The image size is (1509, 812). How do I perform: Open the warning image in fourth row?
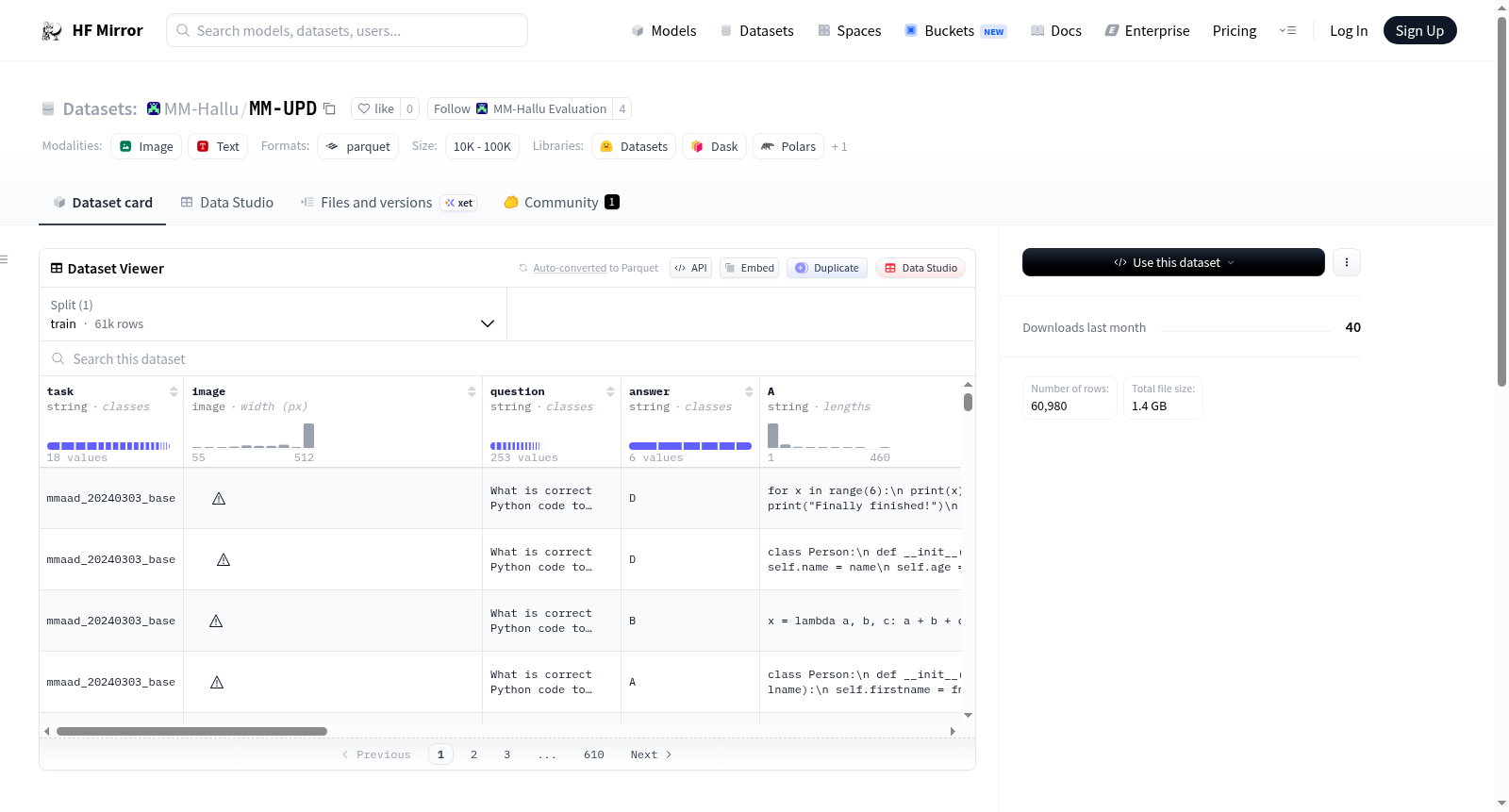(217, 682)
